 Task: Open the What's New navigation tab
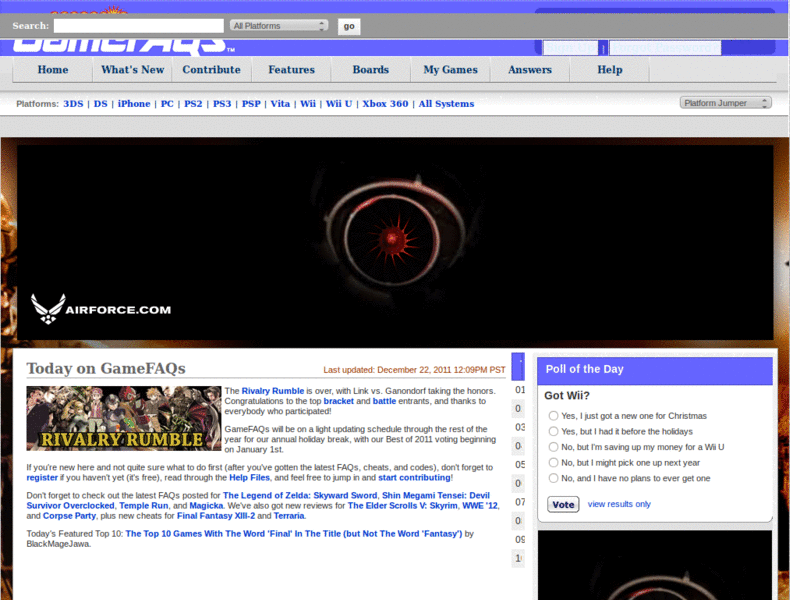(x=132, y=70)
